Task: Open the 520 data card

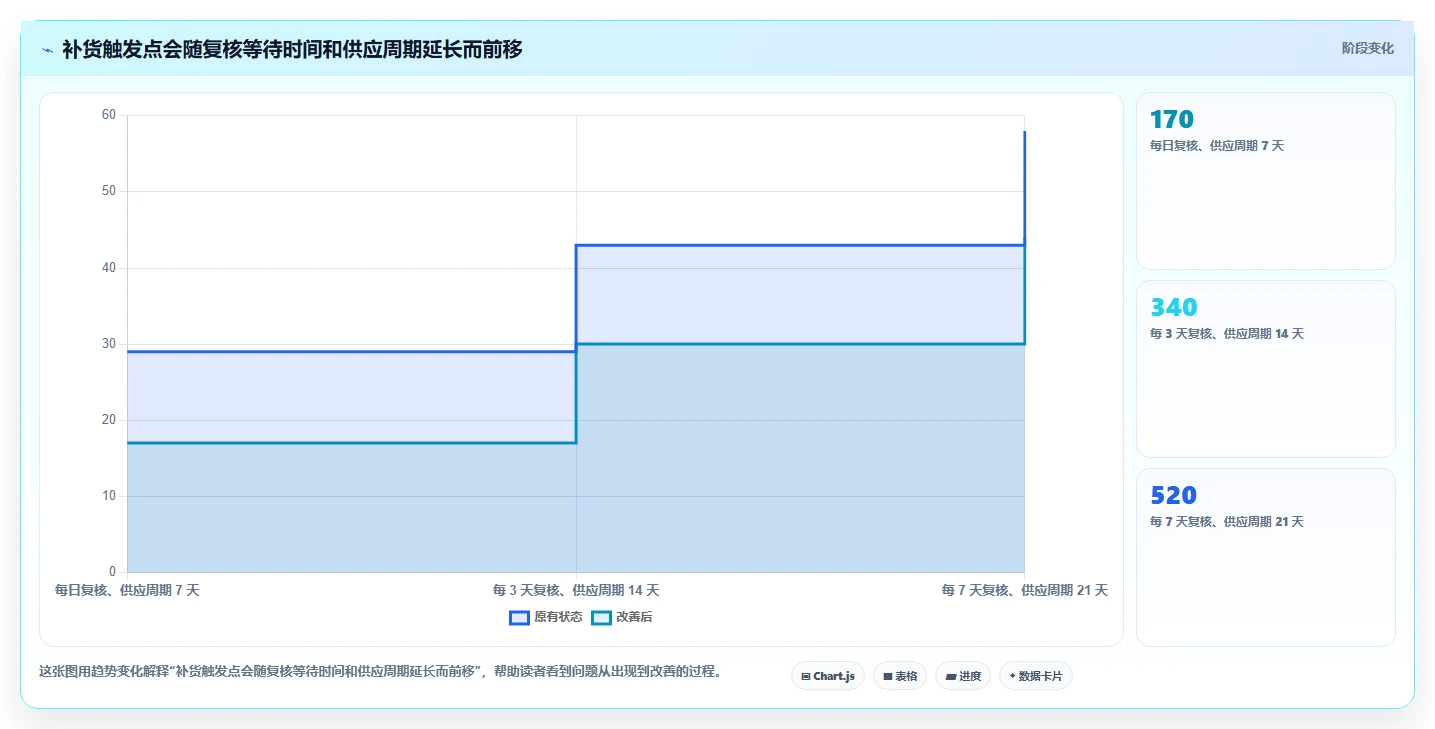Action: [1265, 557]
